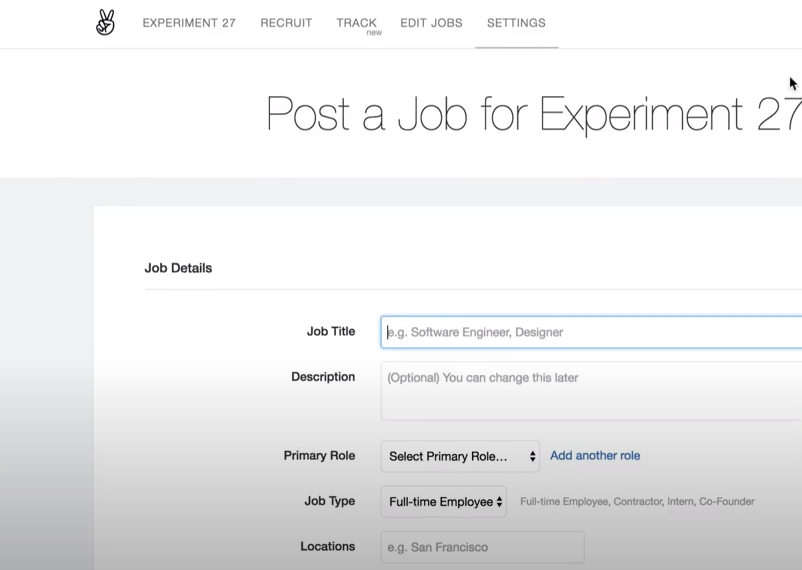Image resolution: width=802 pixels, height=570 pixels.
Task: Go to the Recruit tab
Action: [x=286, y=23]
